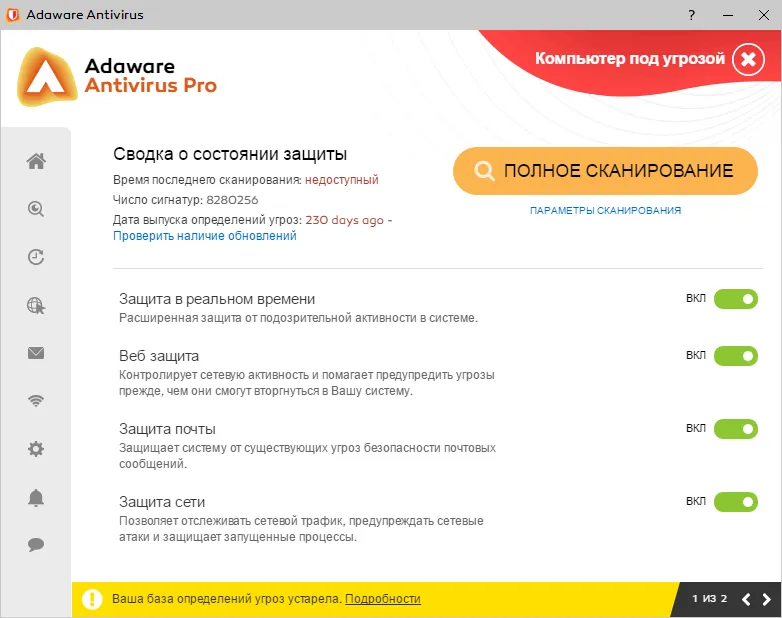This screenshot has width=782, height=618.
Task: Click the red X threat status icon
Action: click(x=748, y=59)
